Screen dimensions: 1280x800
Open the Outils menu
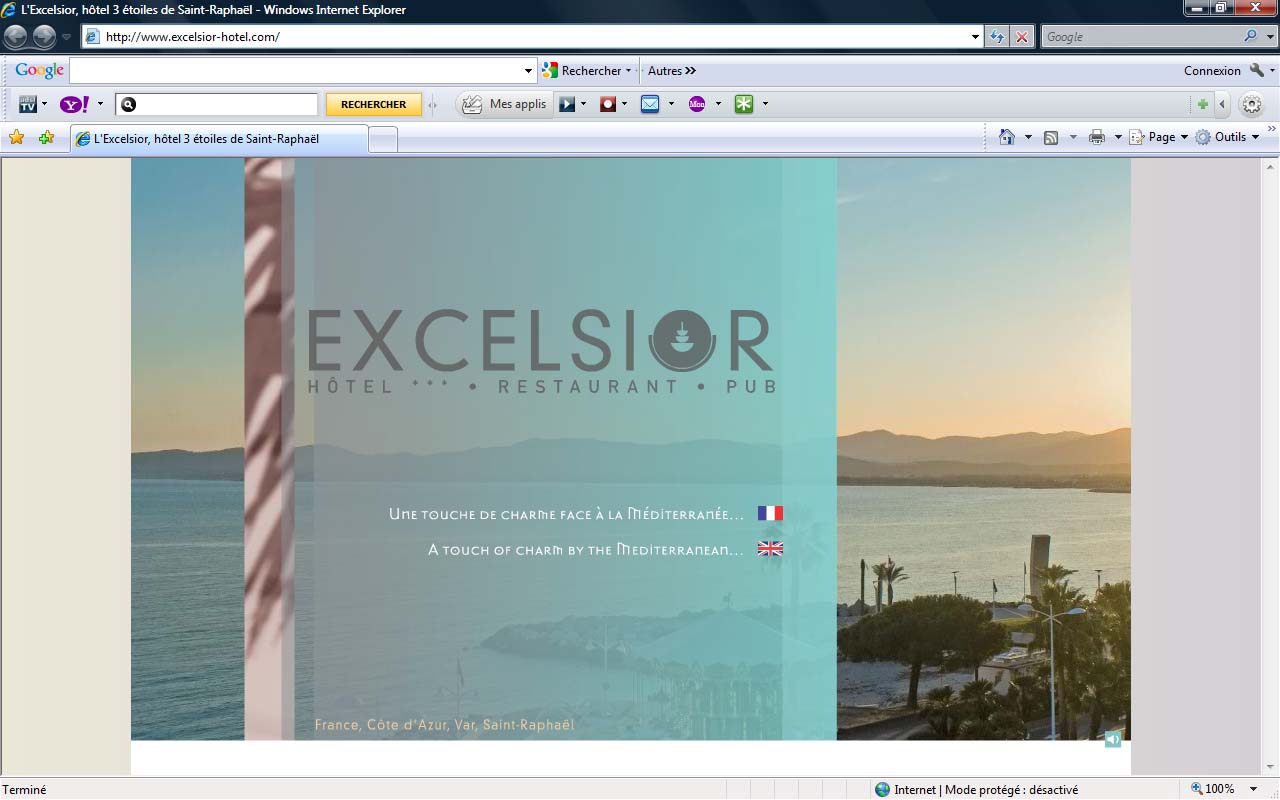coord(1228,137)
